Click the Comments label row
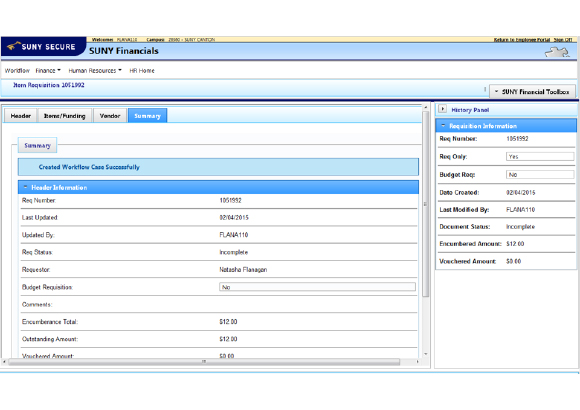Screen dimensions: 580x410 [x=219, y=305]
